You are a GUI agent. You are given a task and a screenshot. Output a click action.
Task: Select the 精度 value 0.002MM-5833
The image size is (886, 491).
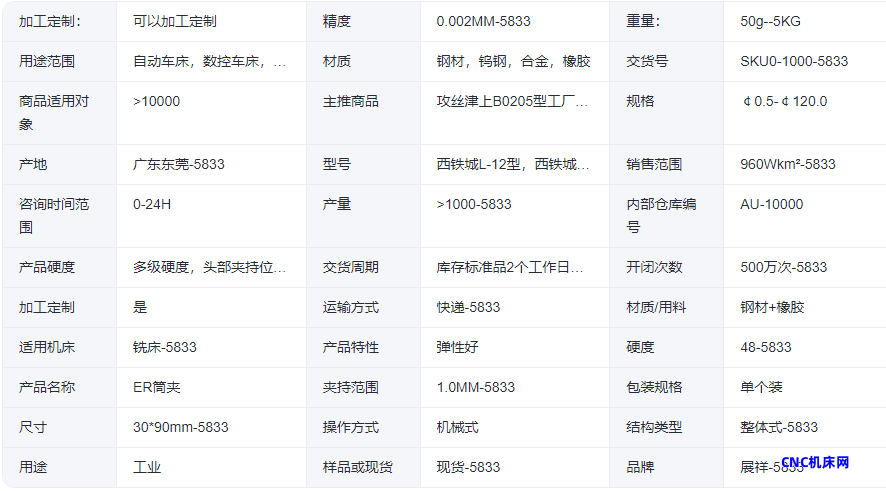click(x=484, y=21)
